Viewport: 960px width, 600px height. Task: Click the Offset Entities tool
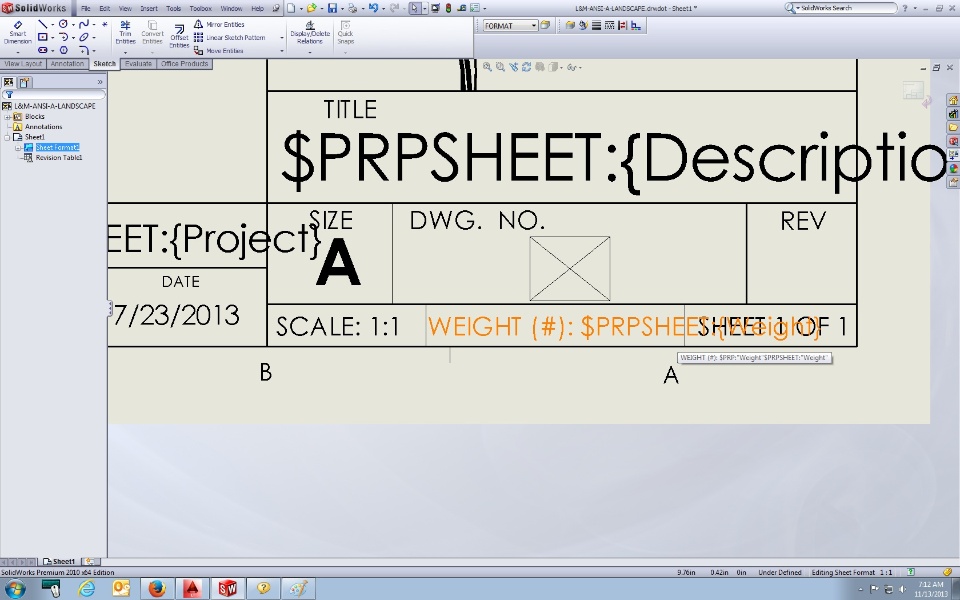(x=179, y=36)
